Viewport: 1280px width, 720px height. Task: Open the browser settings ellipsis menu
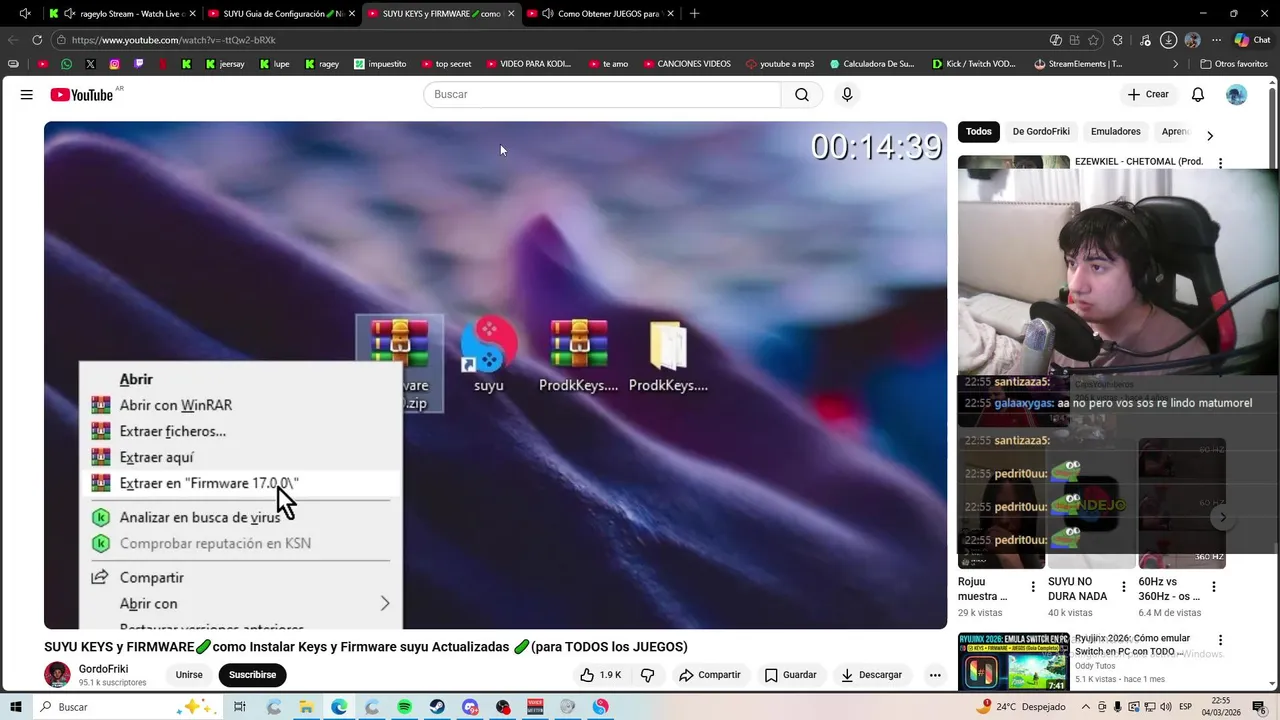(1217, 40)
